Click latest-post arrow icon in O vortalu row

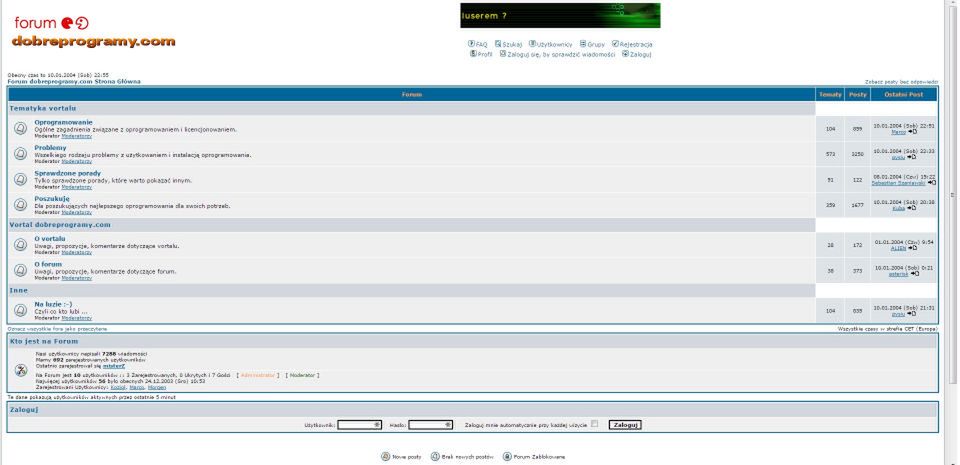tap(912, 248)
